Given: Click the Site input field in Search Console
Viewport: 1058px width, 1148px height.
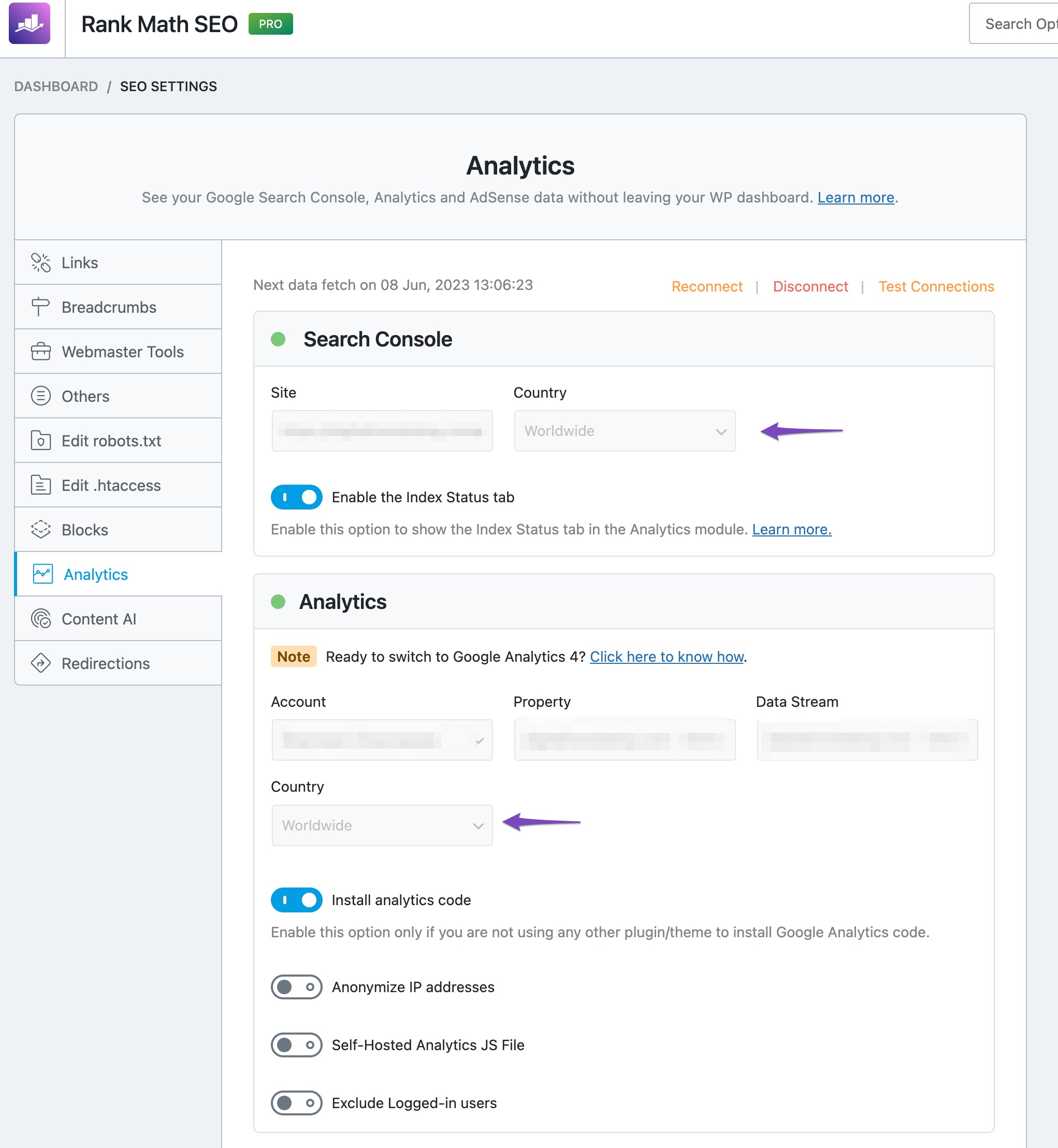Looking at the screenshot, I should pos(383,431).
